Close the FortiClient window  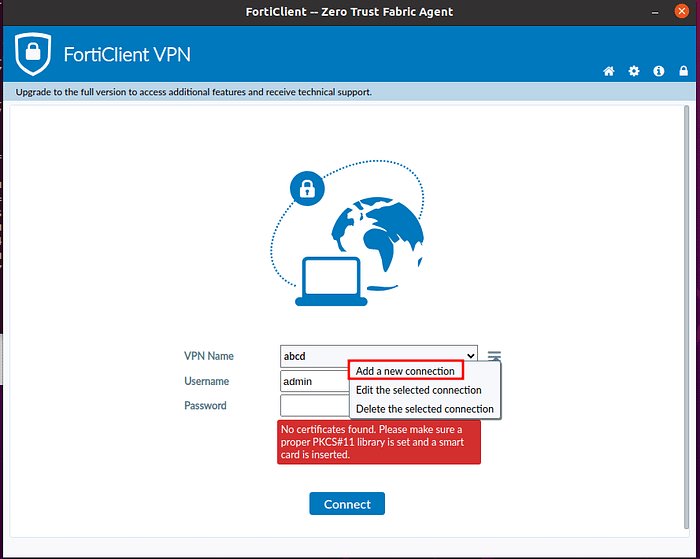(x=681, y=11)
